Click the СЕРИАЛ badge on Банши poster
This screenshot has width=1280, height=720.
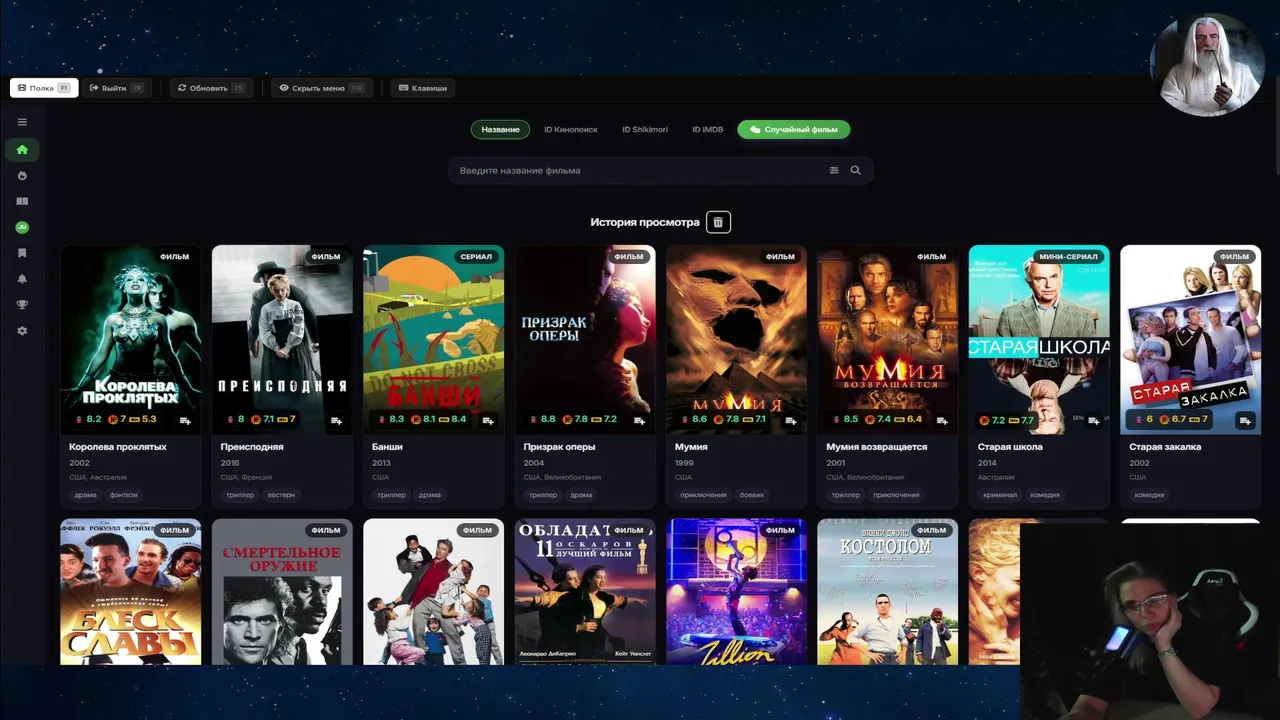476,257
